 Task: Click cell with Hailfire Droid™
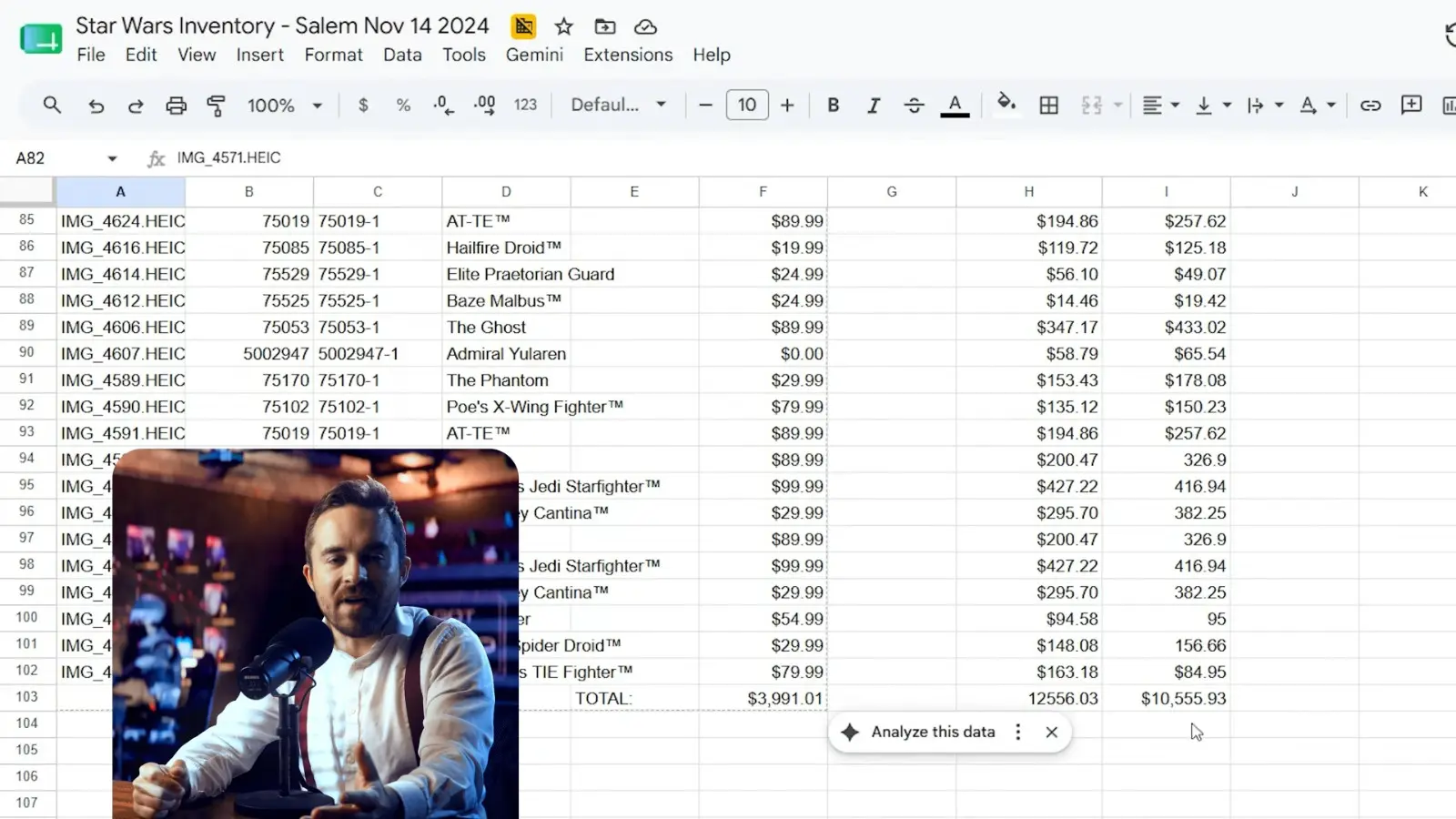506,248
